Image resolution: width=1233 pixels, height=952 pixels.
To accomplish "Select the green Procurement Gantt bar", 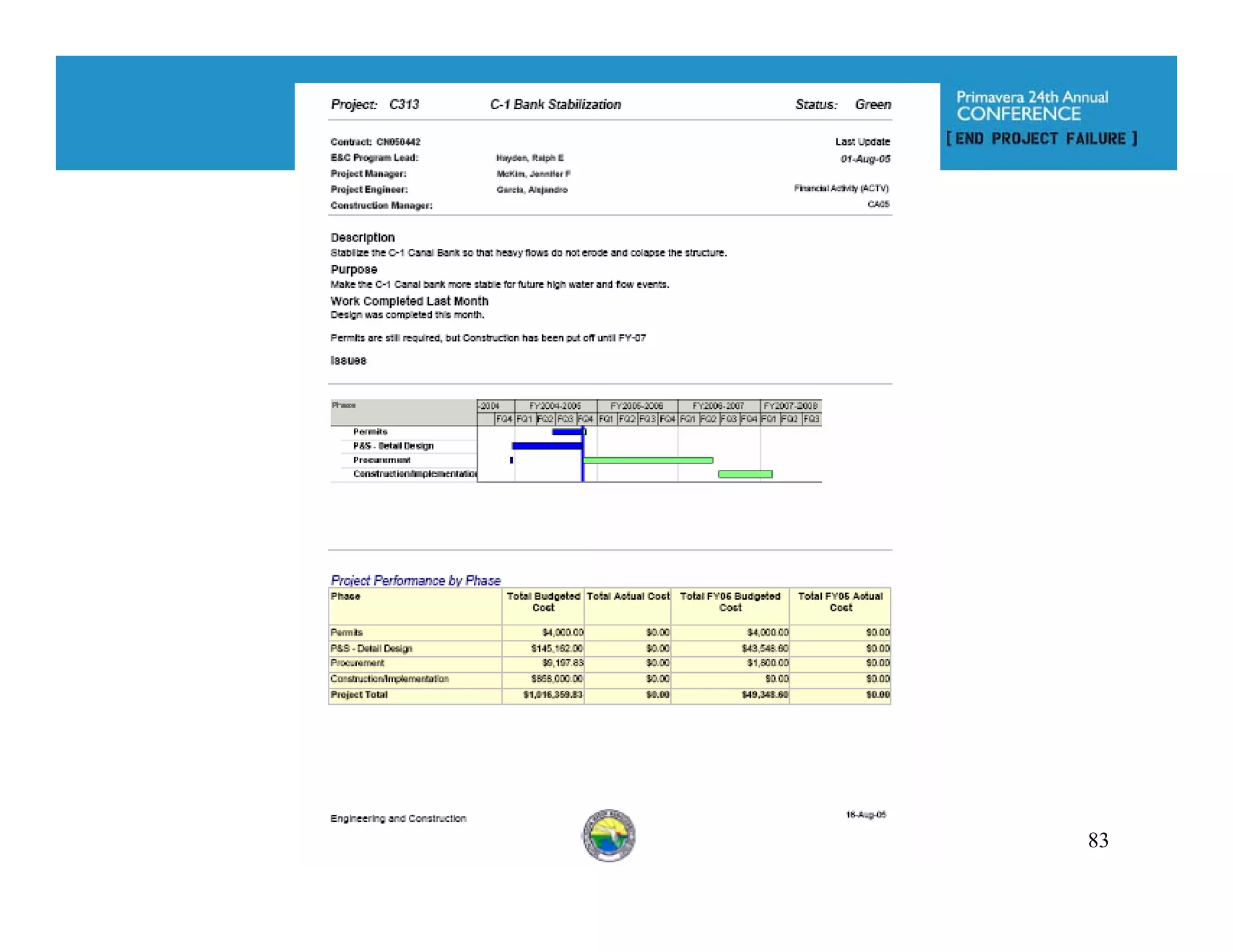I will point(648,460).
